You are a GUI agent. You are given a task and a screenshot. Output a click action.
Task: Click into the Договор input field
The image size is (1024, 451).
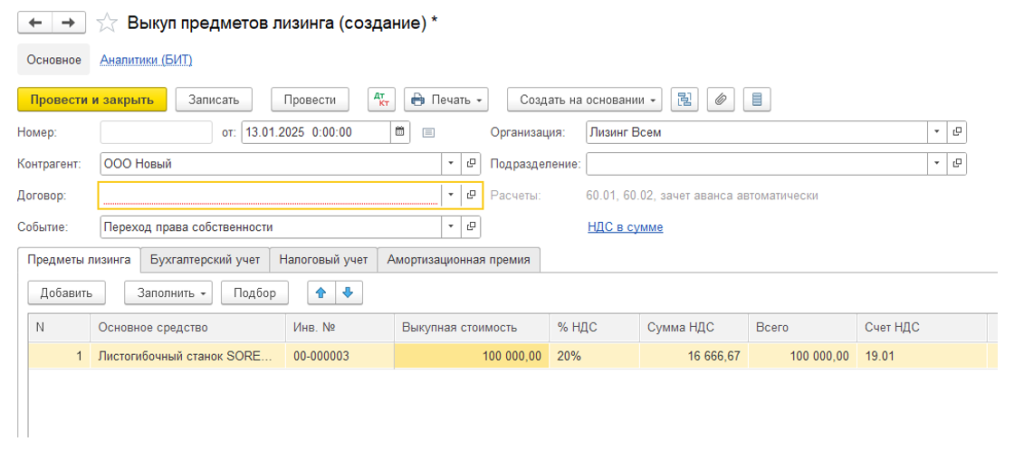pyautogui.click(x=268, y=195)
